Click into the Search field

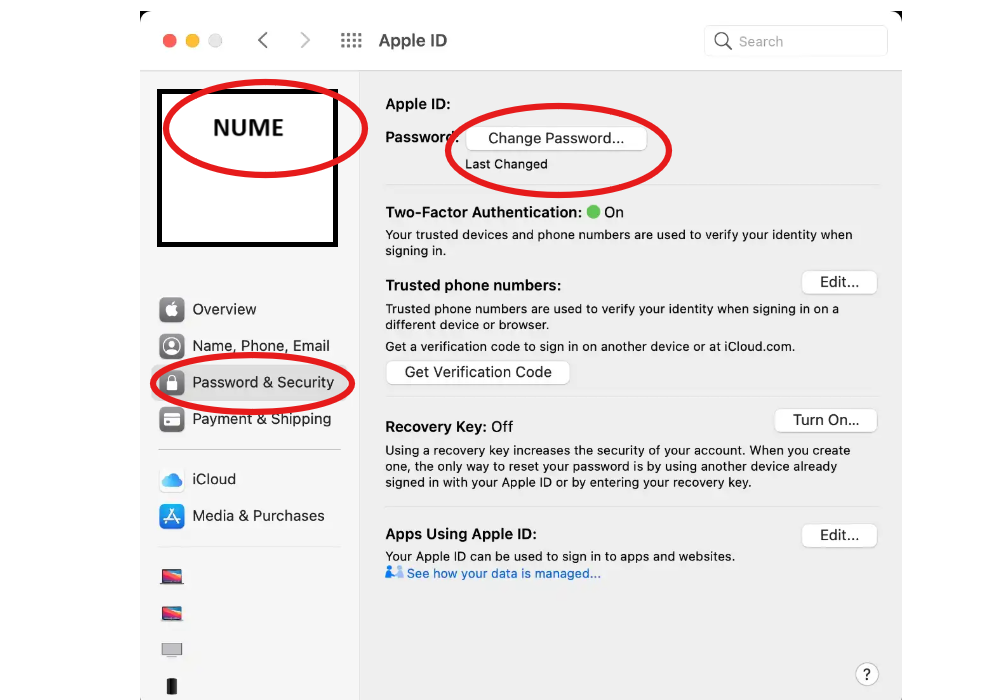795,41
